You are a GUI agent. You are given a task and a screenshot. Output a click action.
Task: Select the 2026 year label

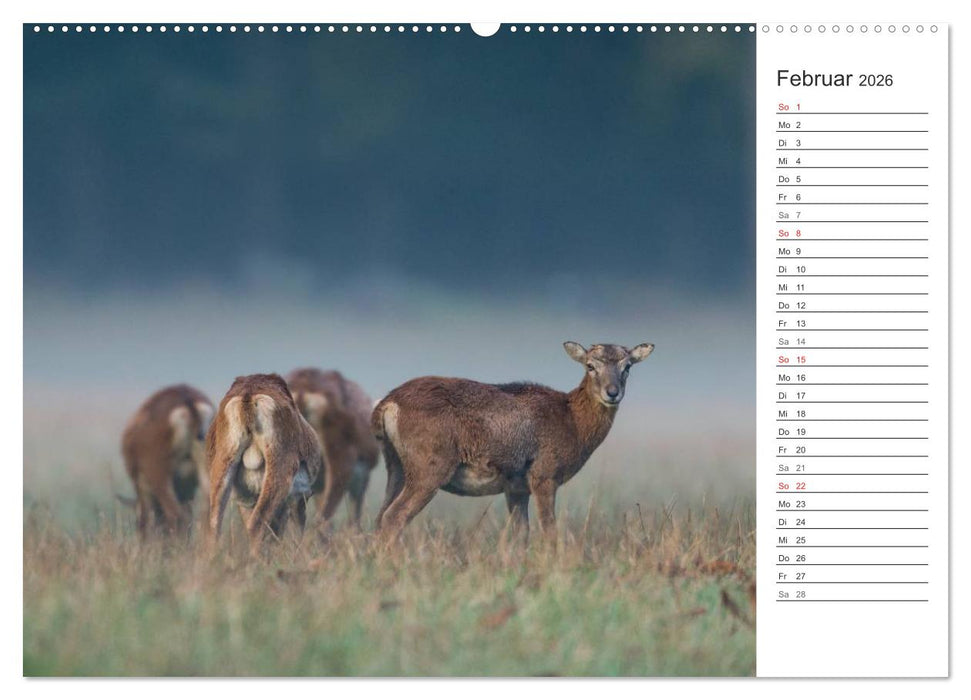click(872, 77)
